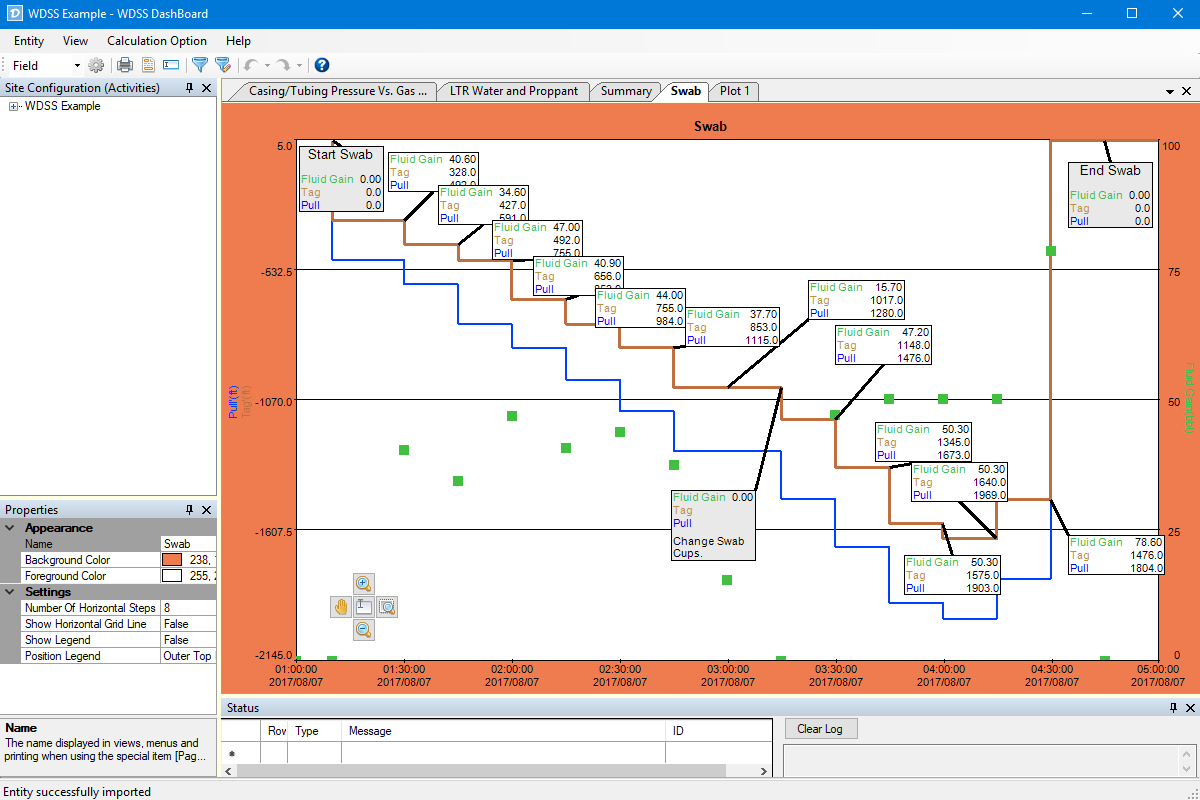This screenshot has width=1200, height=800.
Task: Open the Undo history dropdown arrow
Action: [266, 65]
